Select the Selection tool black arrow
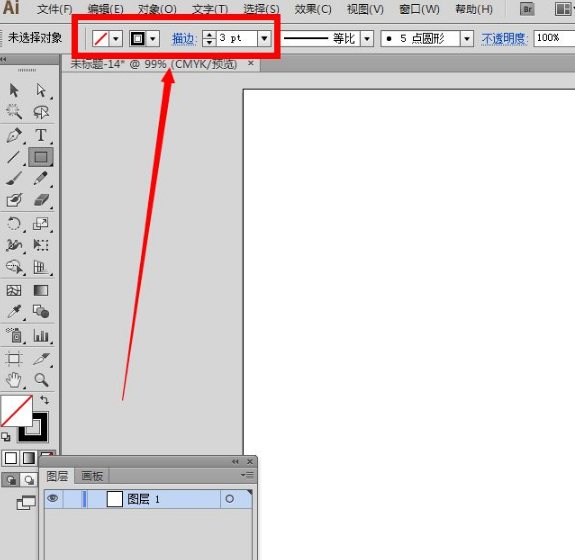Screen dimensions: 575x560 [x=14, y=90]
